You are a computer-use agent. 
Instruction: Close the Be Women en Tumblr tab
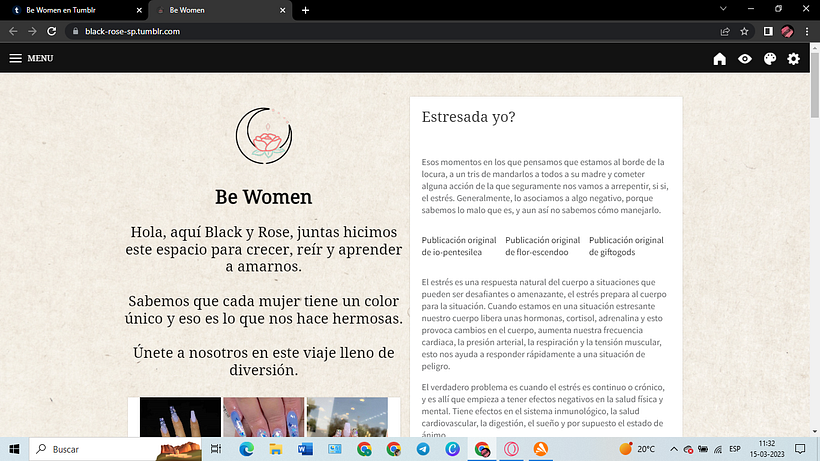point(139,10)
